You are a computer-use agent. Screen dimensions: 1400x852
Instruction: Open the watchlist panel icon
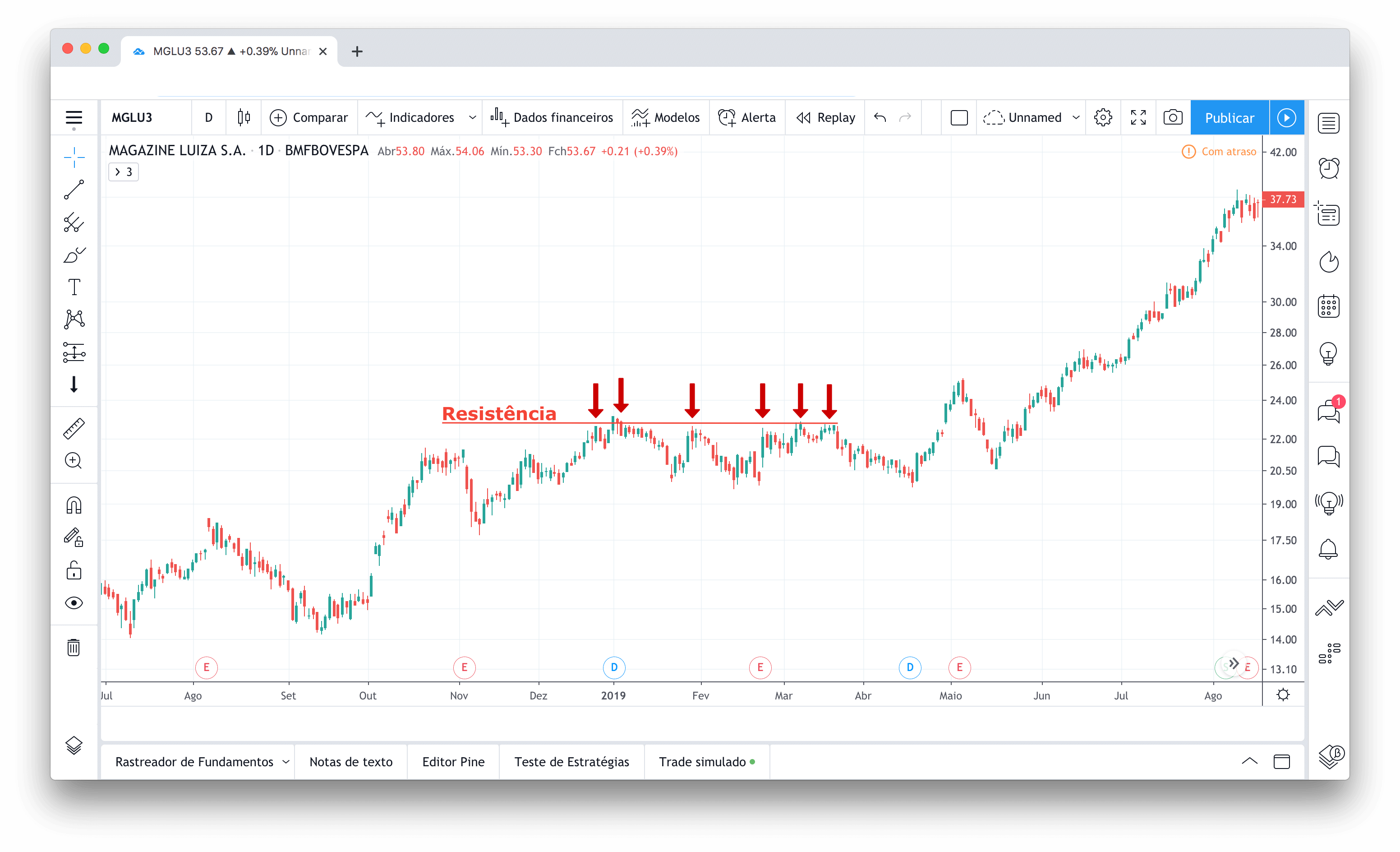pyautogui.click(x=1328, y=123)
